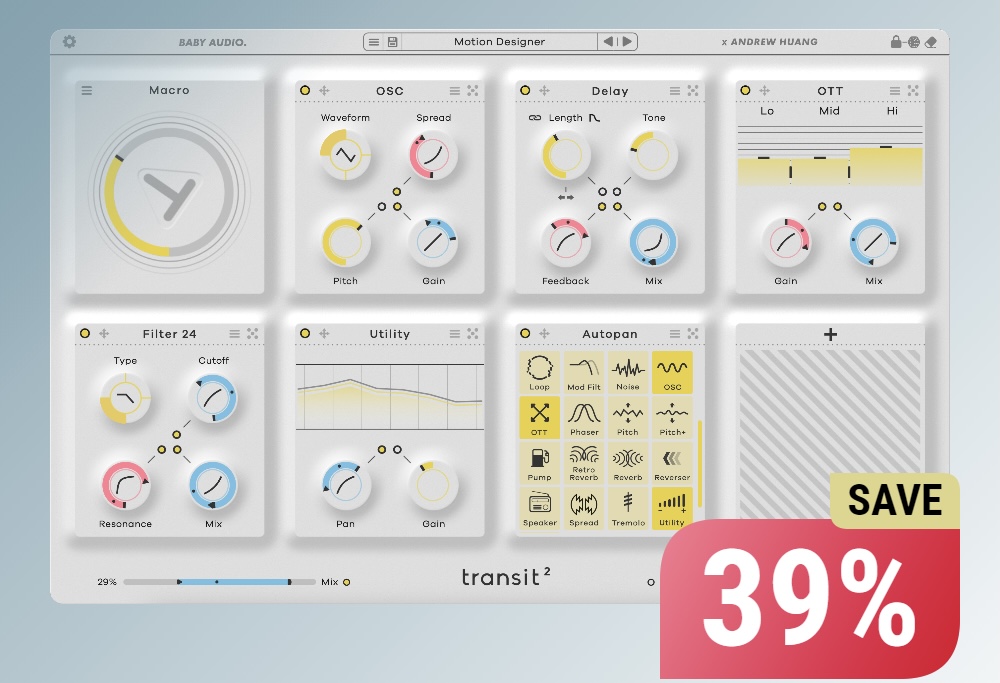Toggle the Autopan module power button

(x=525, y=334)
